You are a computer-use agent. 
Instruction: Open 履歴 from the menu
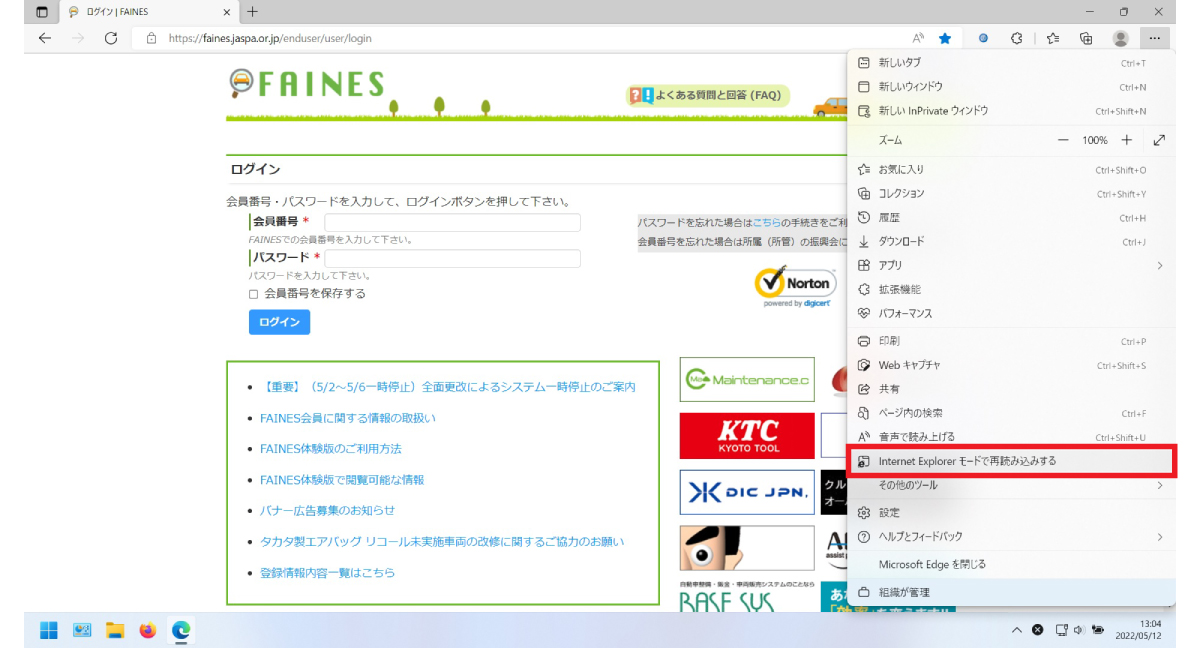[x=1011, y=218]
